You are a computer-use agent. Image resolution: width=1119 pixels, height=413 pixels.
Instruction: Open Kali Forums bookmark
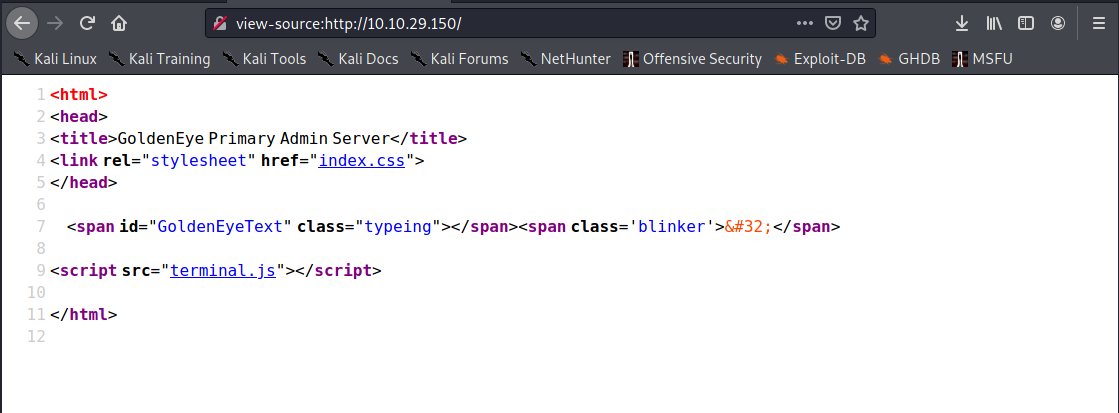(x=460, y=59)
